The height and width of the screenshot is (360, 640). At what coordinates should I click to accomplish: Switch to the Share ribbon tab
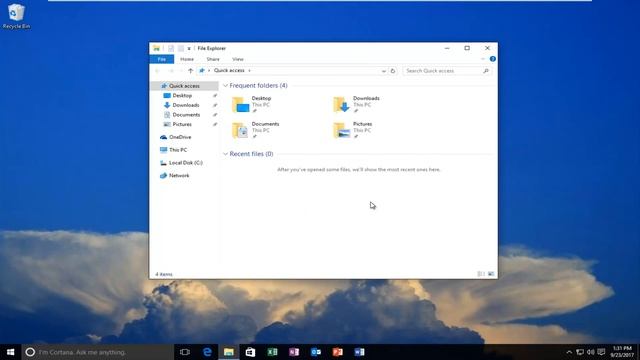[213, 59]
